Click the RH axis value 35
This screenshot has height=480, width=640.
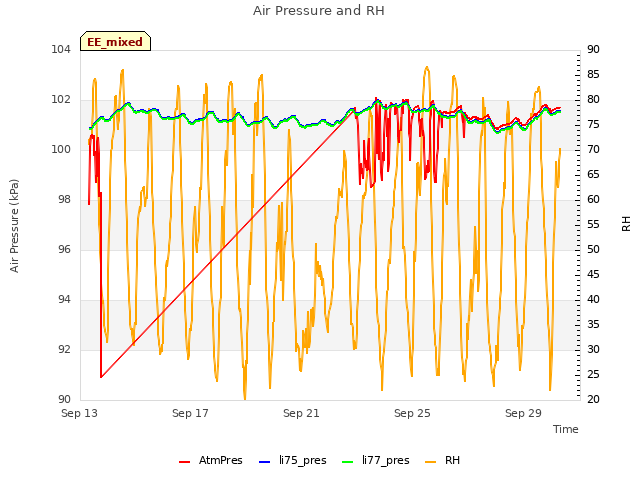(x=593, y=324)
